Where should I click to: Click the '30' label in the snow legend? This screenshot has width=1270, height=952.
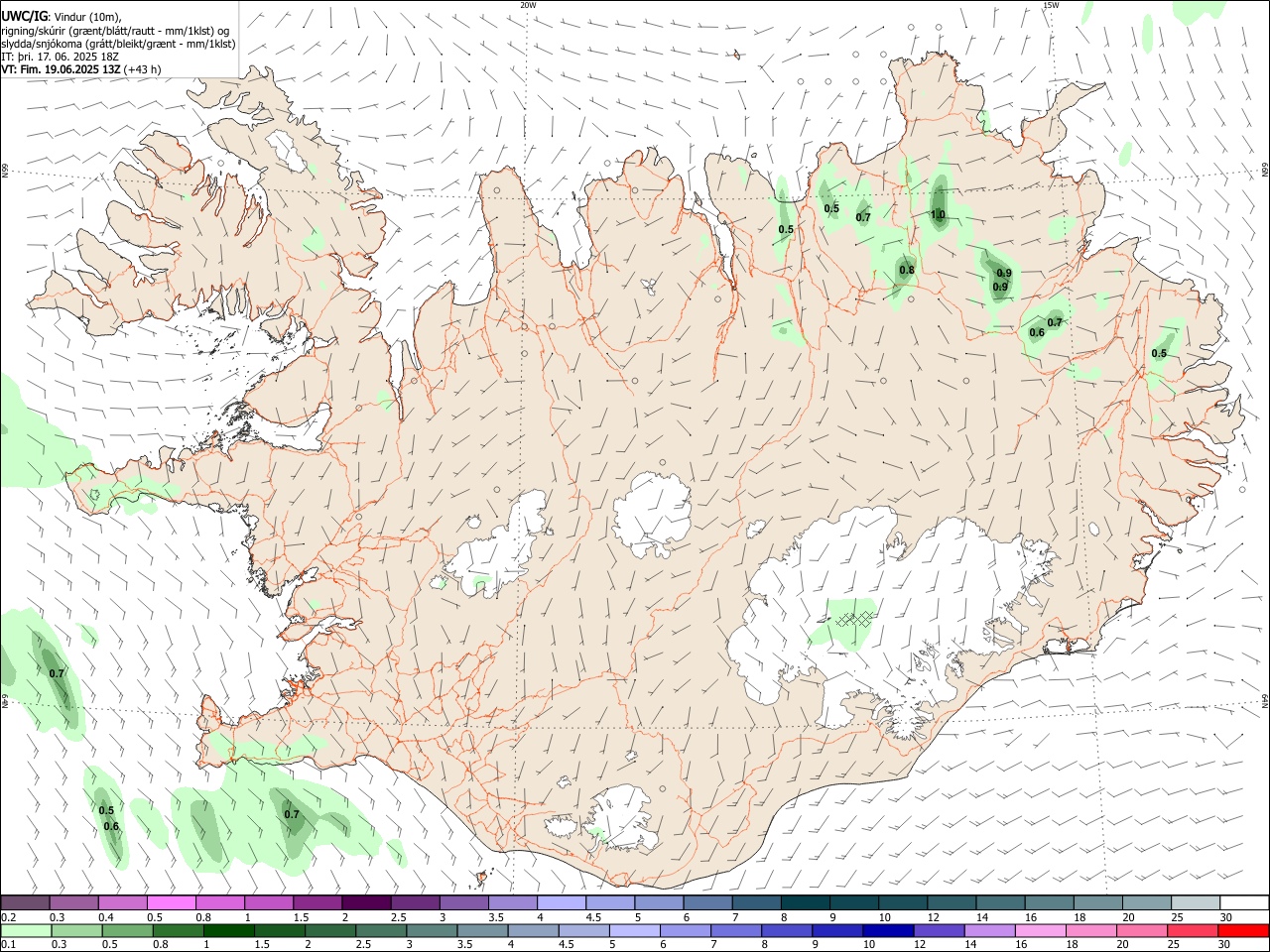click(x=1226, y=917)
